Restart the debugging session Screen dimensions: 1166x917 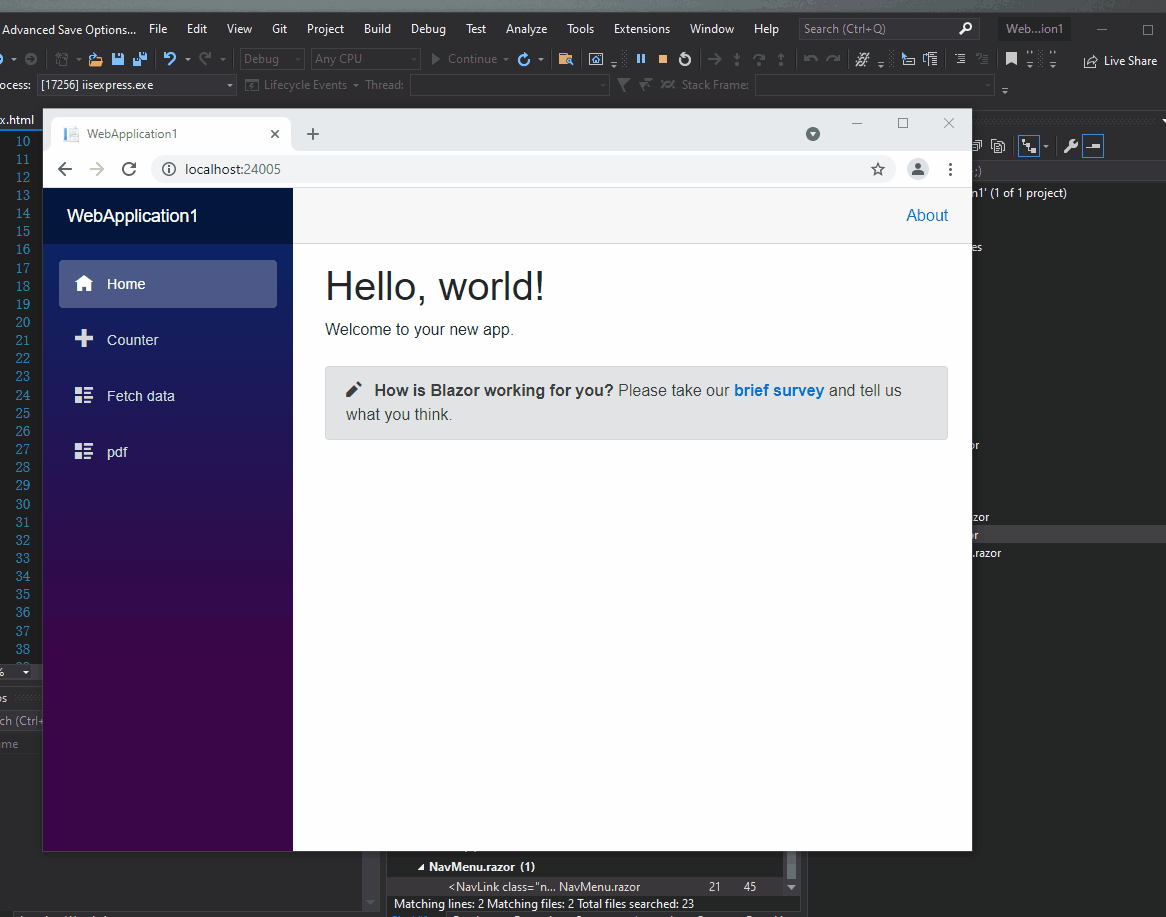pos(685,59)
